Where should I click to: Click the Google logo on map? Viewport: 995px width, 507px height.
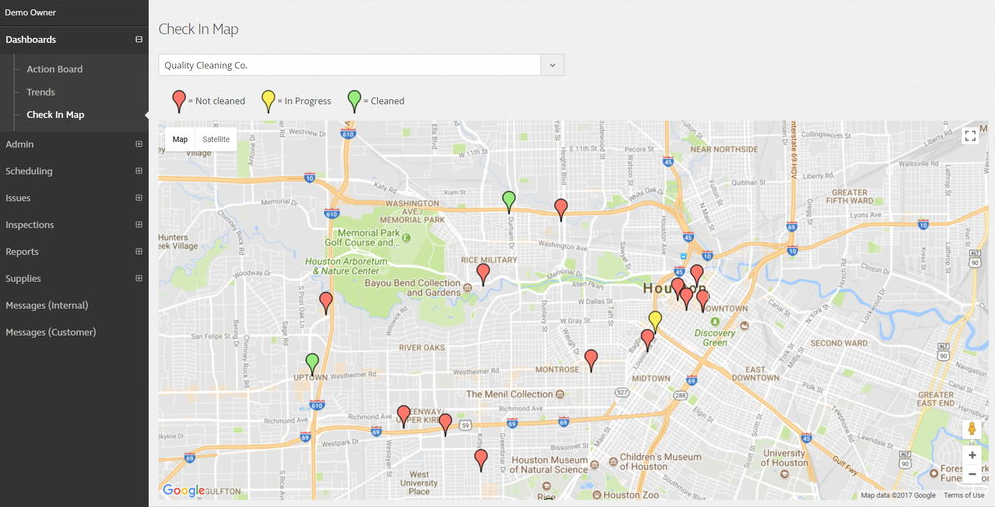(x=183, y=490)
